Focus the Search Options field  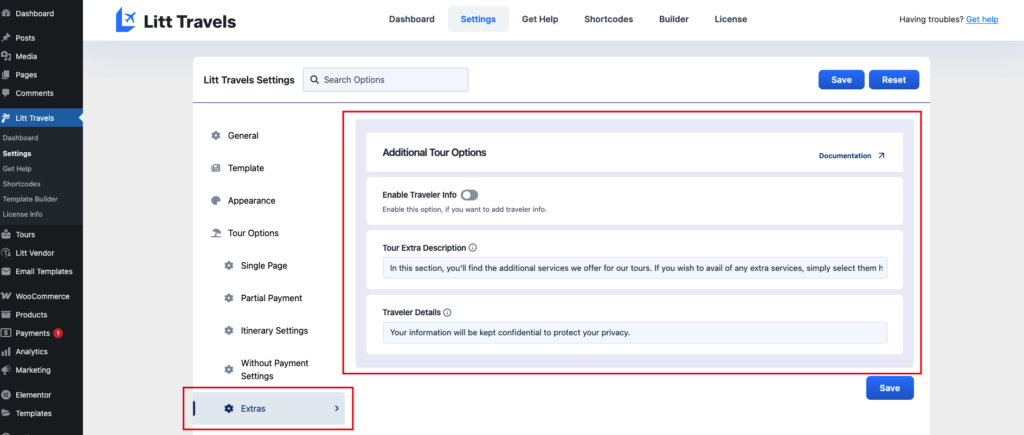(x=390, y=80)
